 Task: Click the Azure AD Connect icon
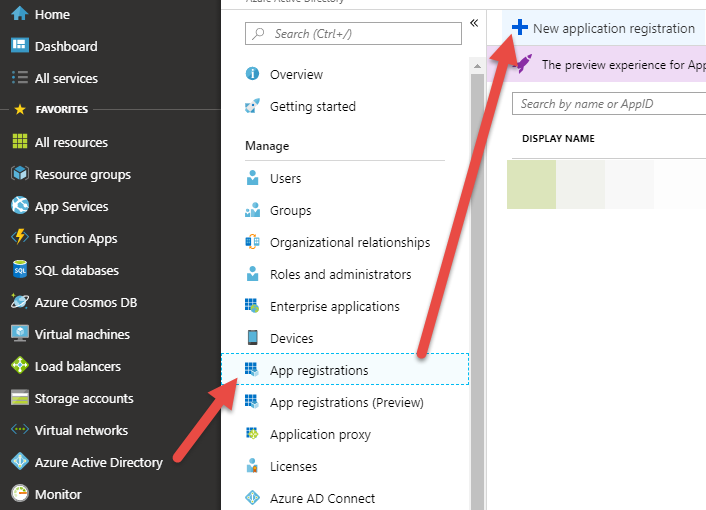[x=252, y=497]
